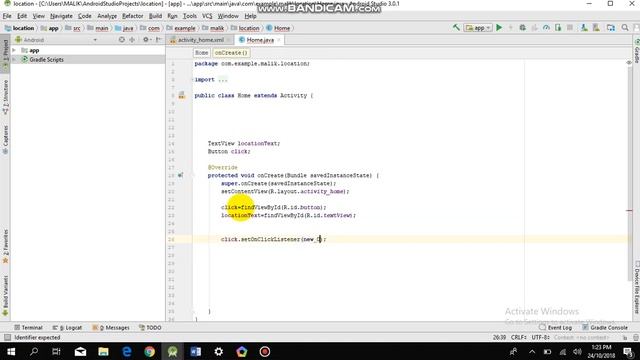Close the Home.java tab

[x=279, y=40]
